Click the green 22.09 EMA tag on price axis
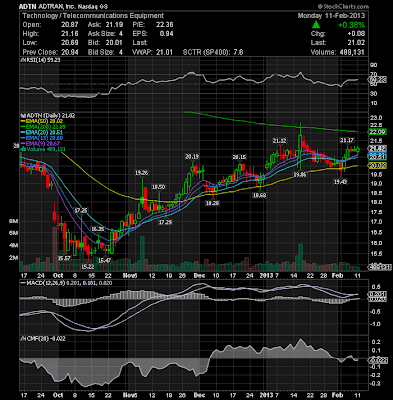393x400 pixels. pos(377,132)
